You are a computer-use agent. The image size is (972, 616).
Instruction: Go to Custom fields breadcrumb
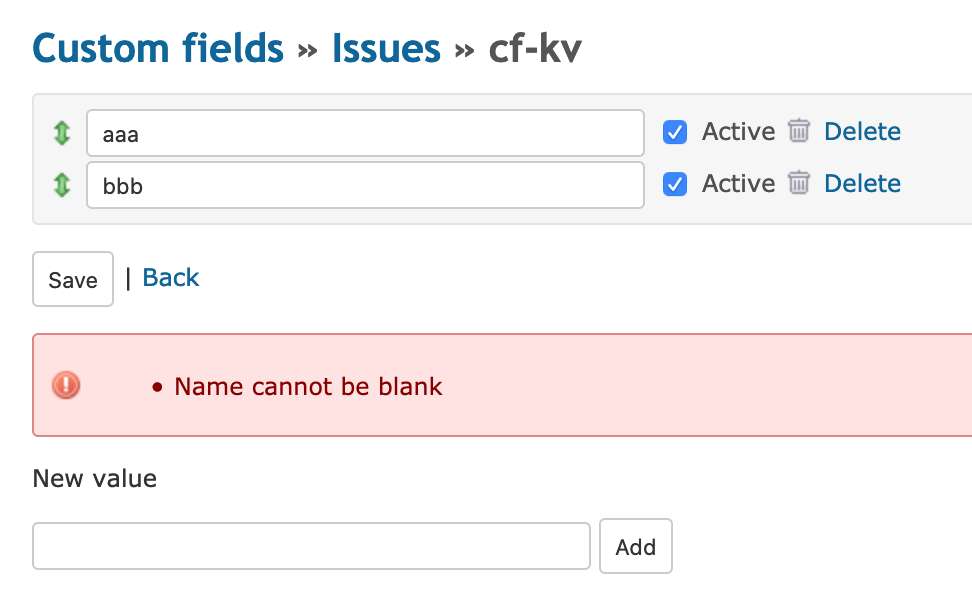pyautogui.click(x=158, y=48)
